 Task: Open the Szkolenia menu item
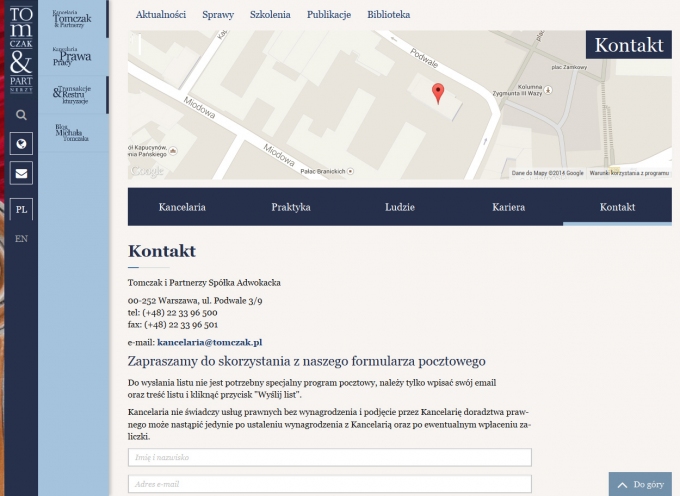(270, 15)
